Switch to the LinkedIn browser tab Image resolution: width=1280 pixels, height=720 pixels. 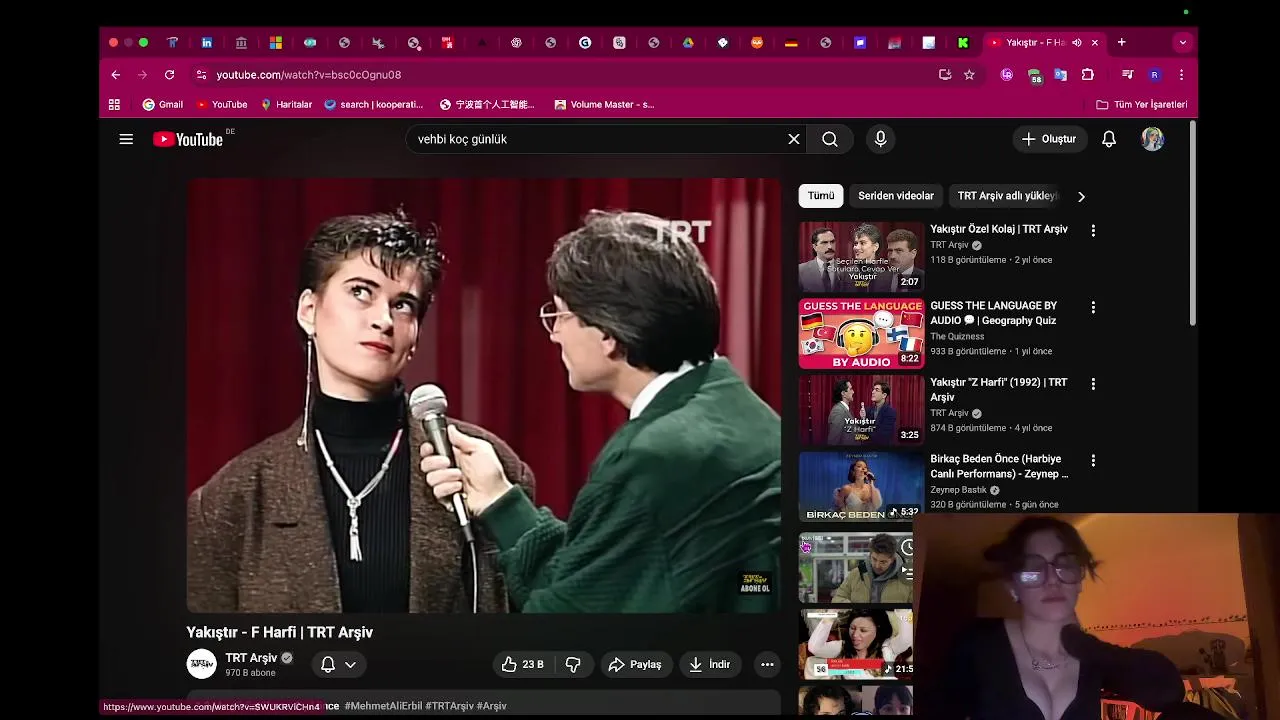[x=207, y=42]
